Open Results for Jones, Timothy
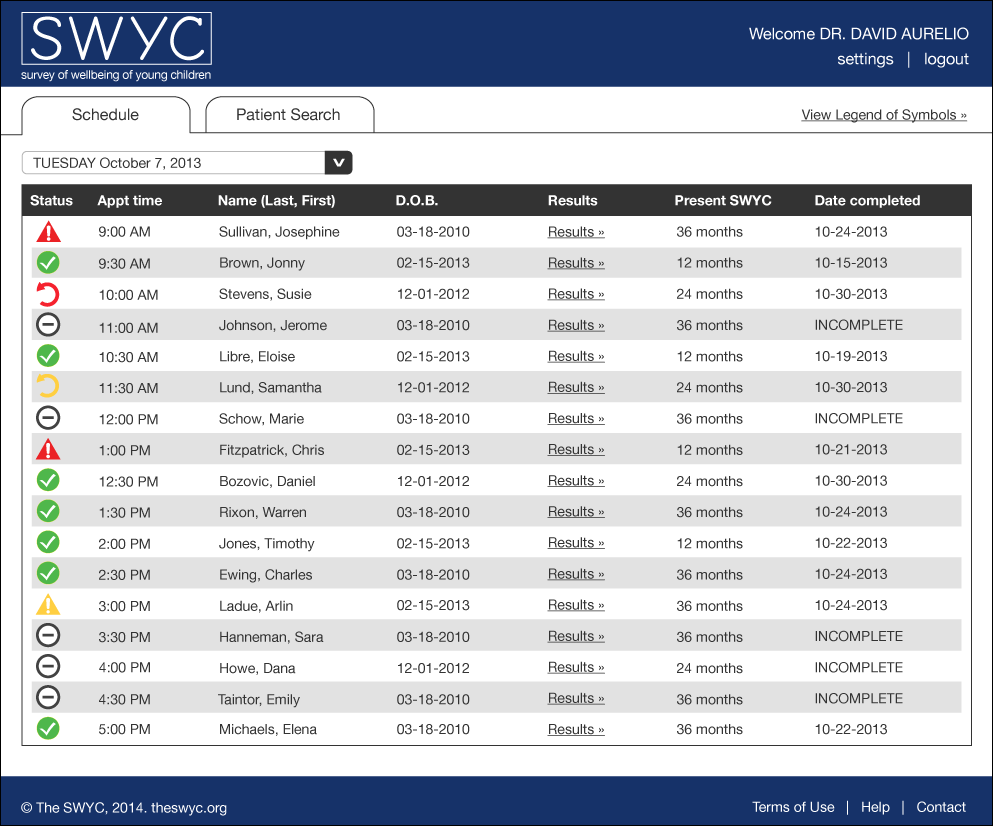Image resolution: width=993 pixels, height=826 pixels. (576, 543)
